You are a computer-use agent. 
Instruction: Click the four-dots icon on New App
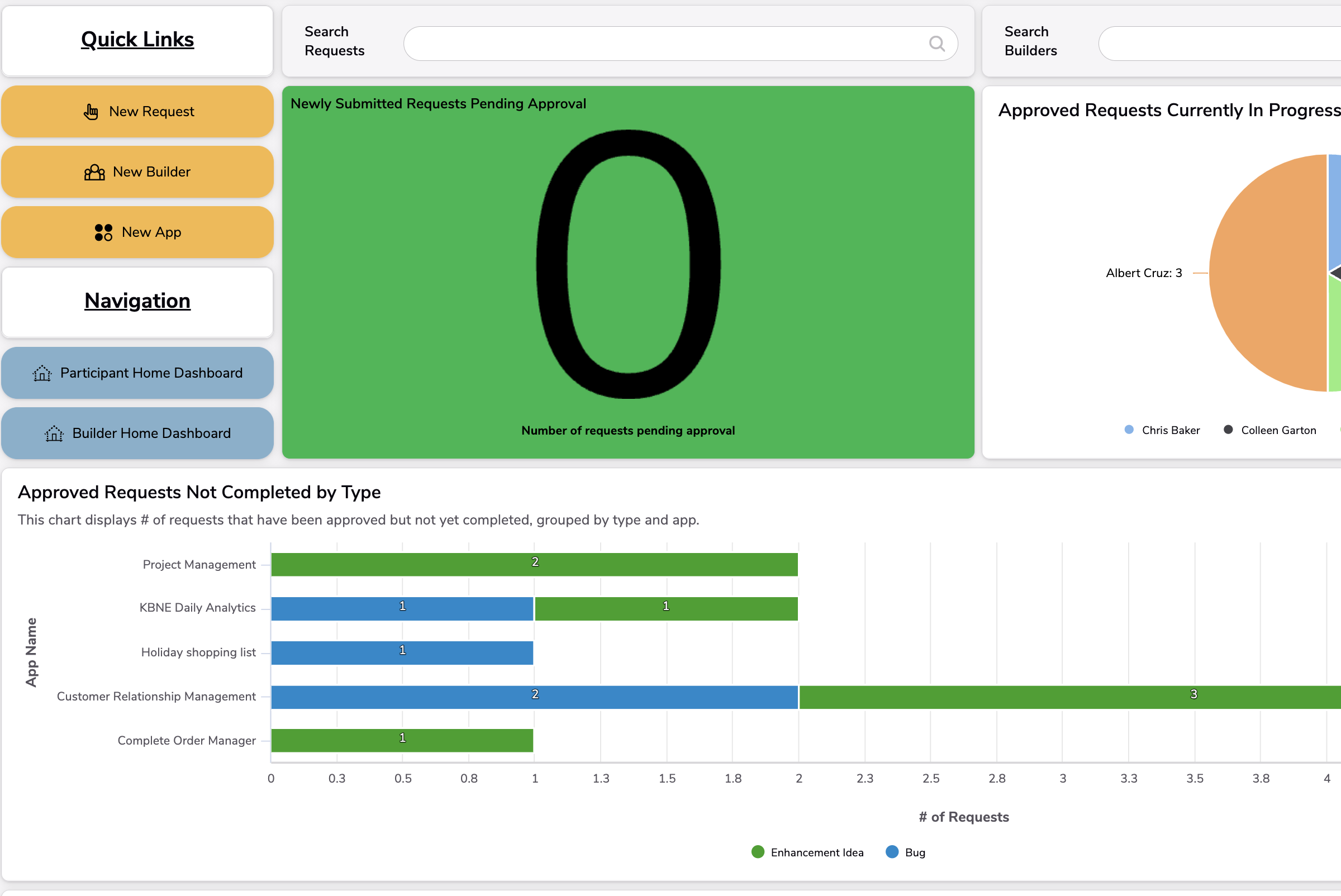tap(103, 232)
